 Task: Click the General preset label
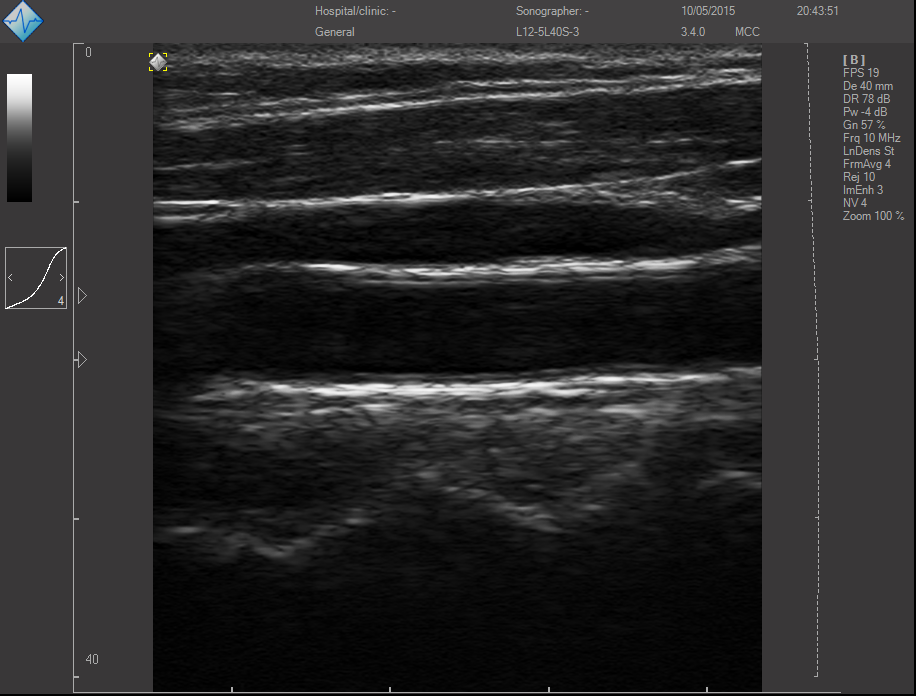tap(335, 32)
